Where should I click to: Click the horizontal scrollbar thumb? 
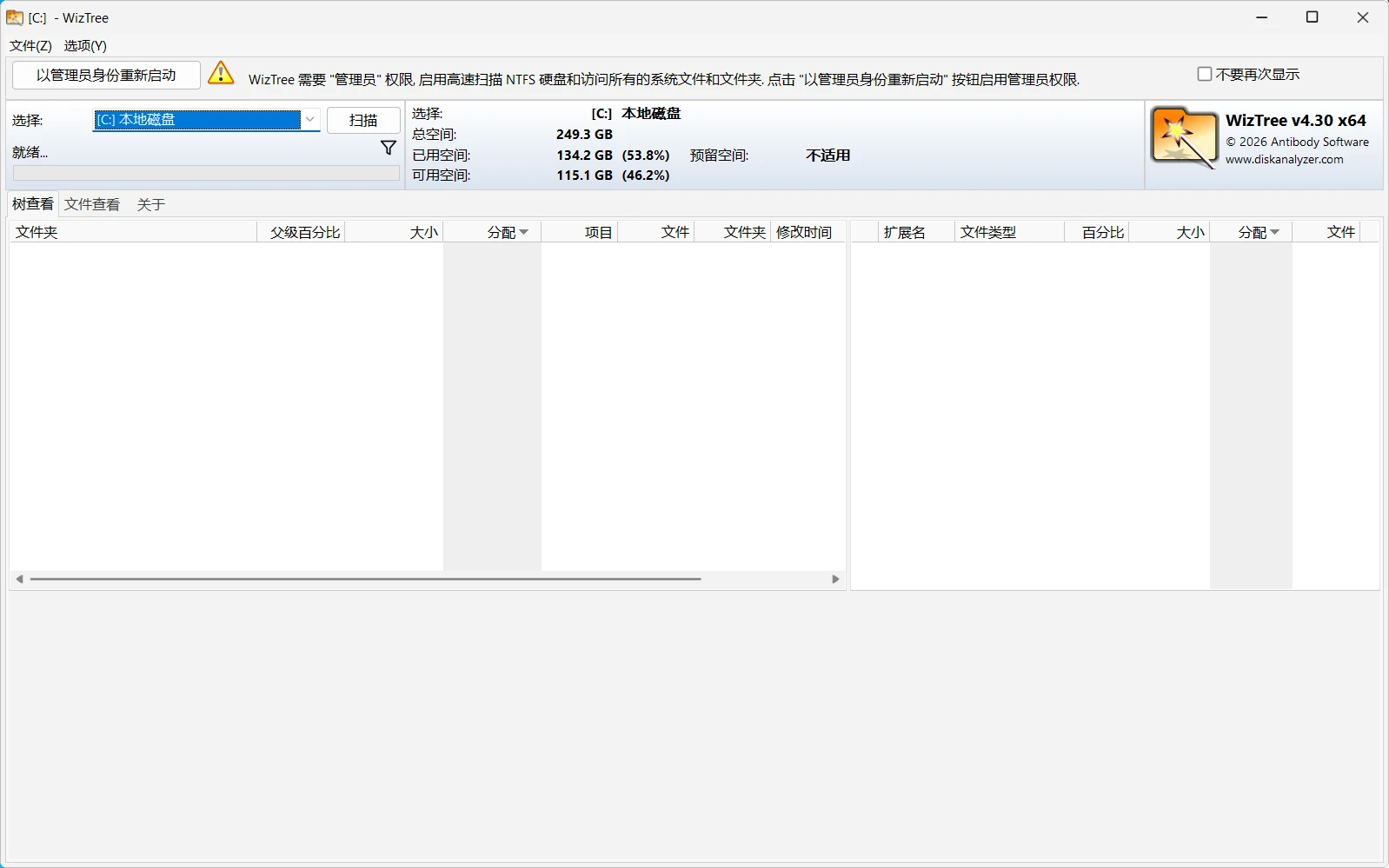point(365,579)
